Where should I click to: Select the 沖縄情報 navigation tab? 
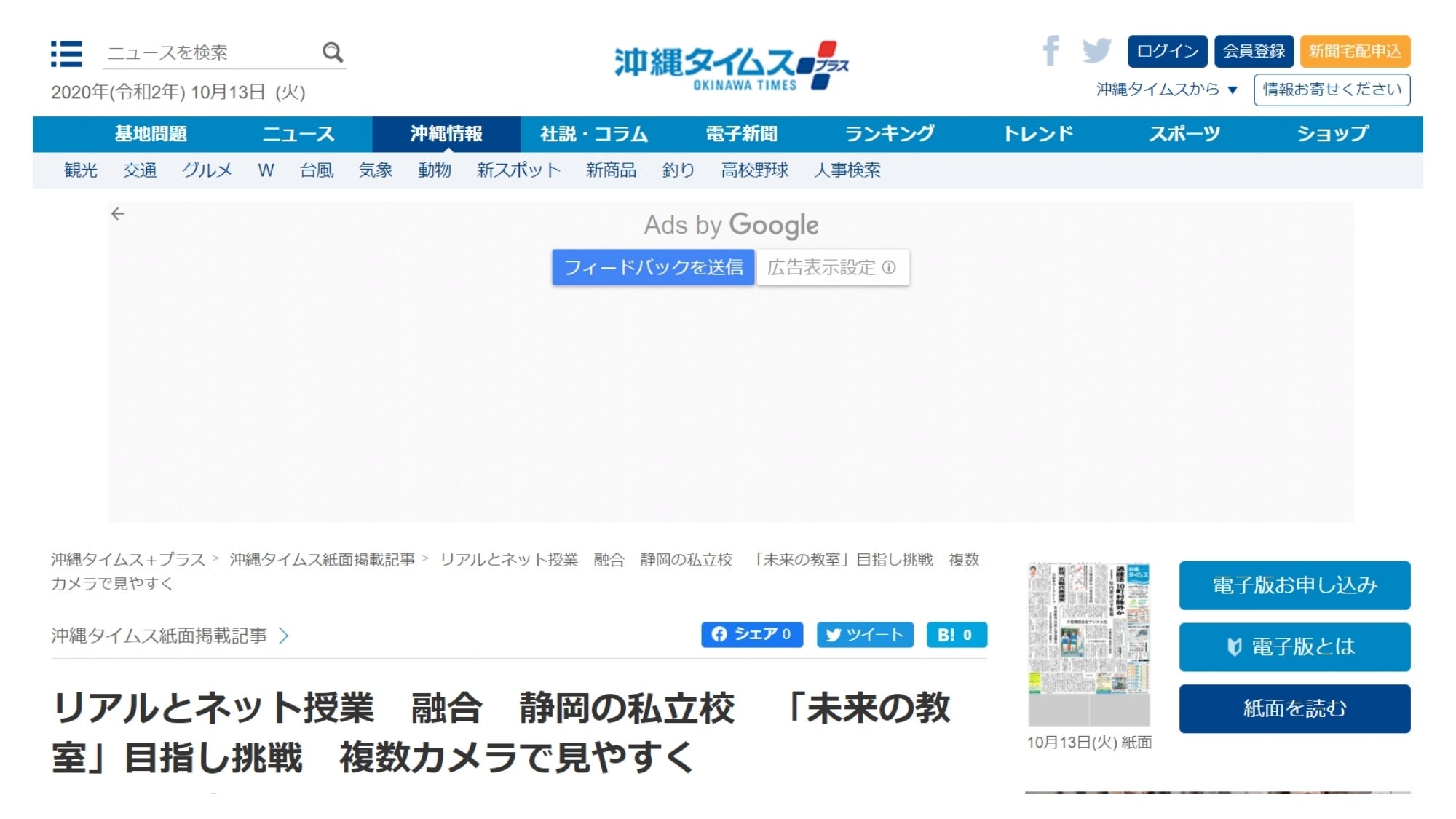pyautogui.click(x=446, y=134)
